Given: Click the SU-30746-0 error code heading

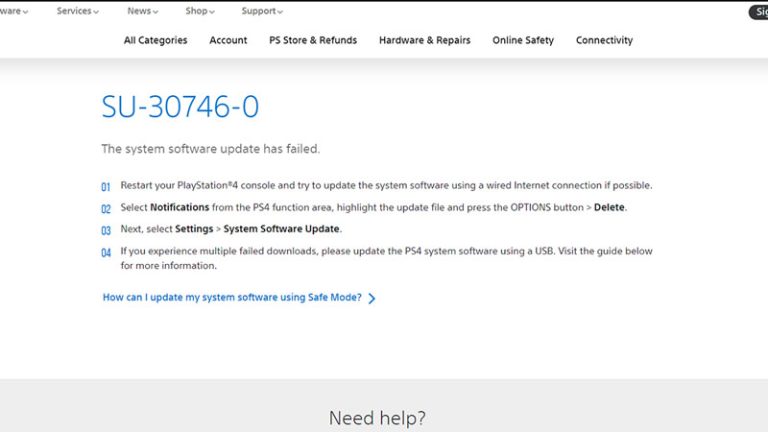Looking at the screenshot, I should (180, 106).
